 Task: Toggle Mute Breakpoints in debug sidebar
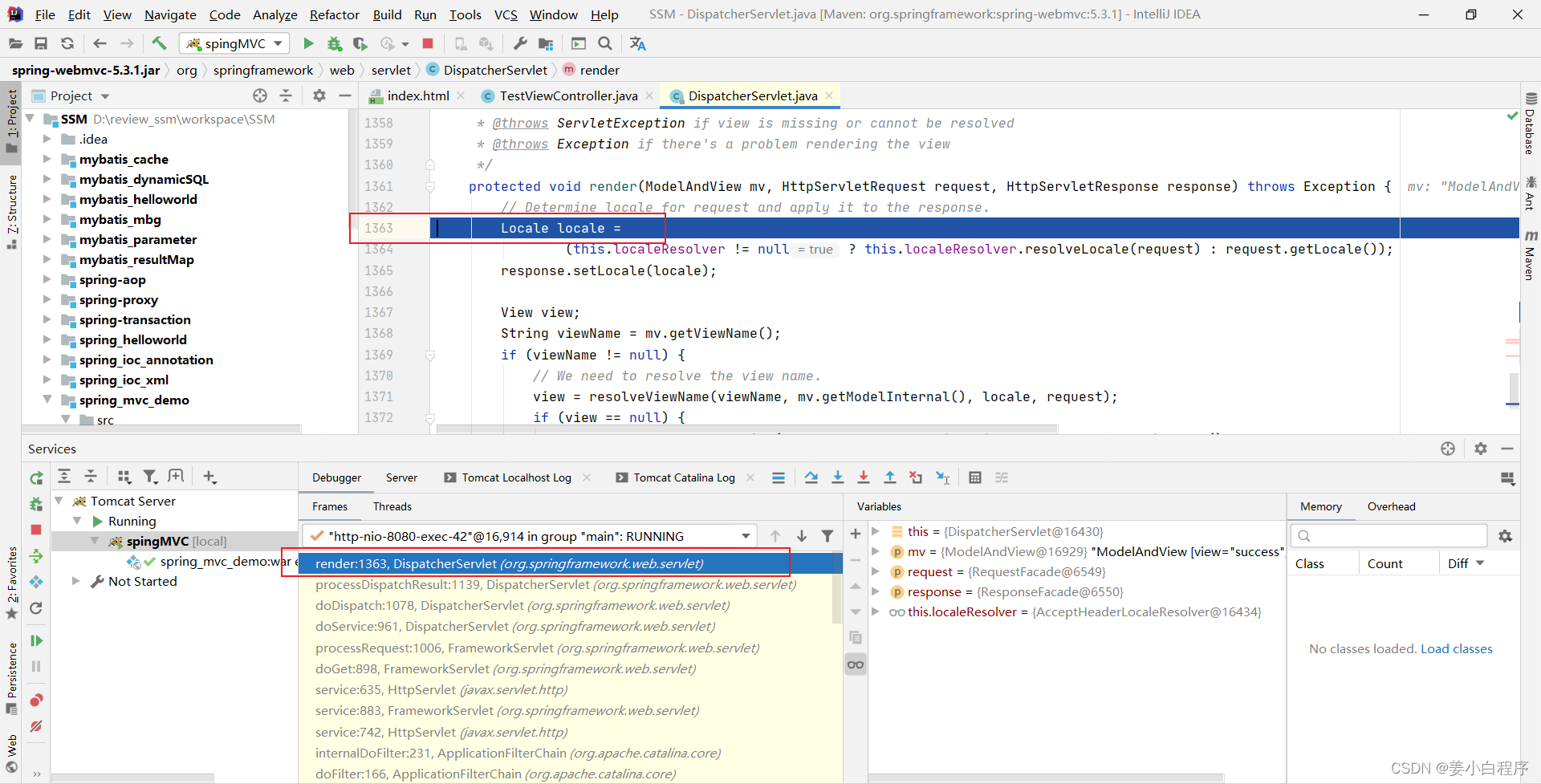pyautogui.click(x=36, y=726)
